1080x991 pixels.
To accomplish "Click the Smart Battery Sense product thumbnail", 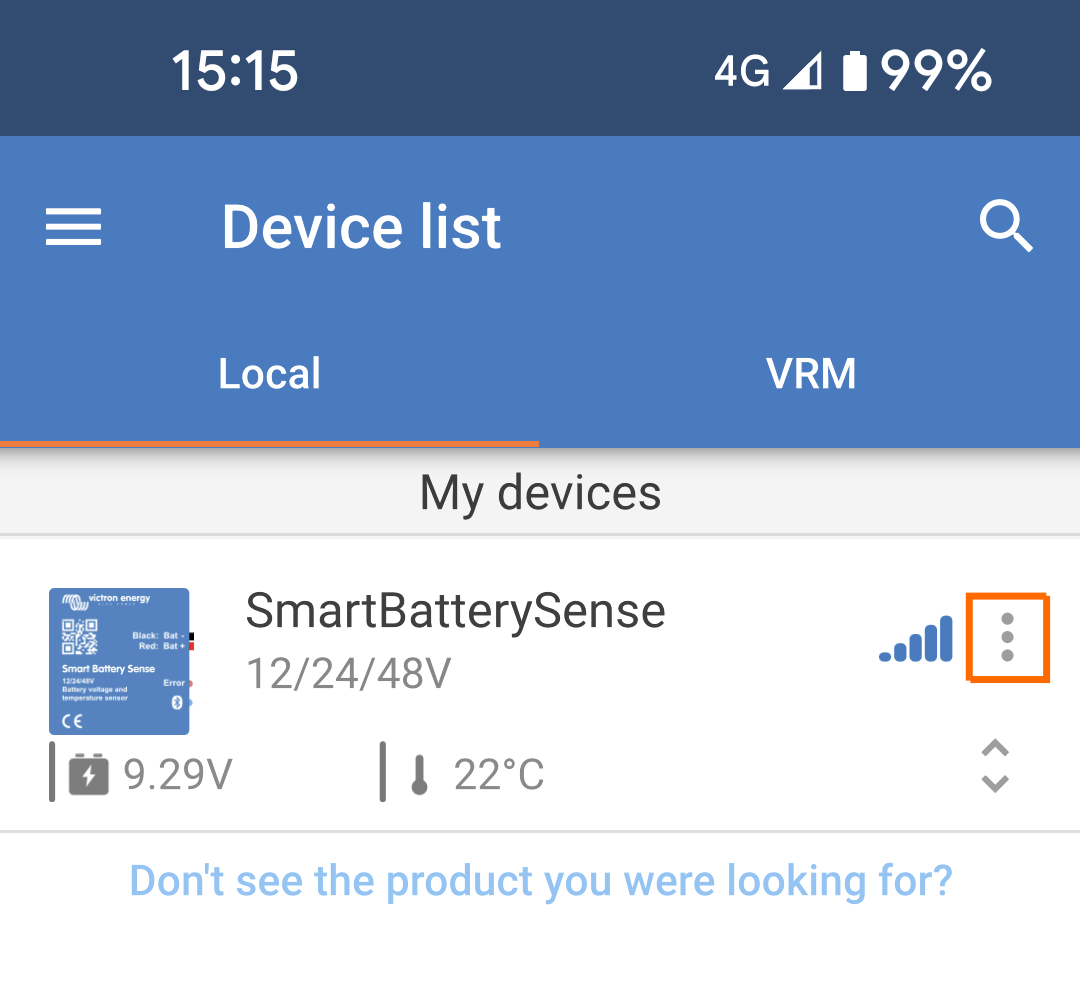I will coord(119,661).
